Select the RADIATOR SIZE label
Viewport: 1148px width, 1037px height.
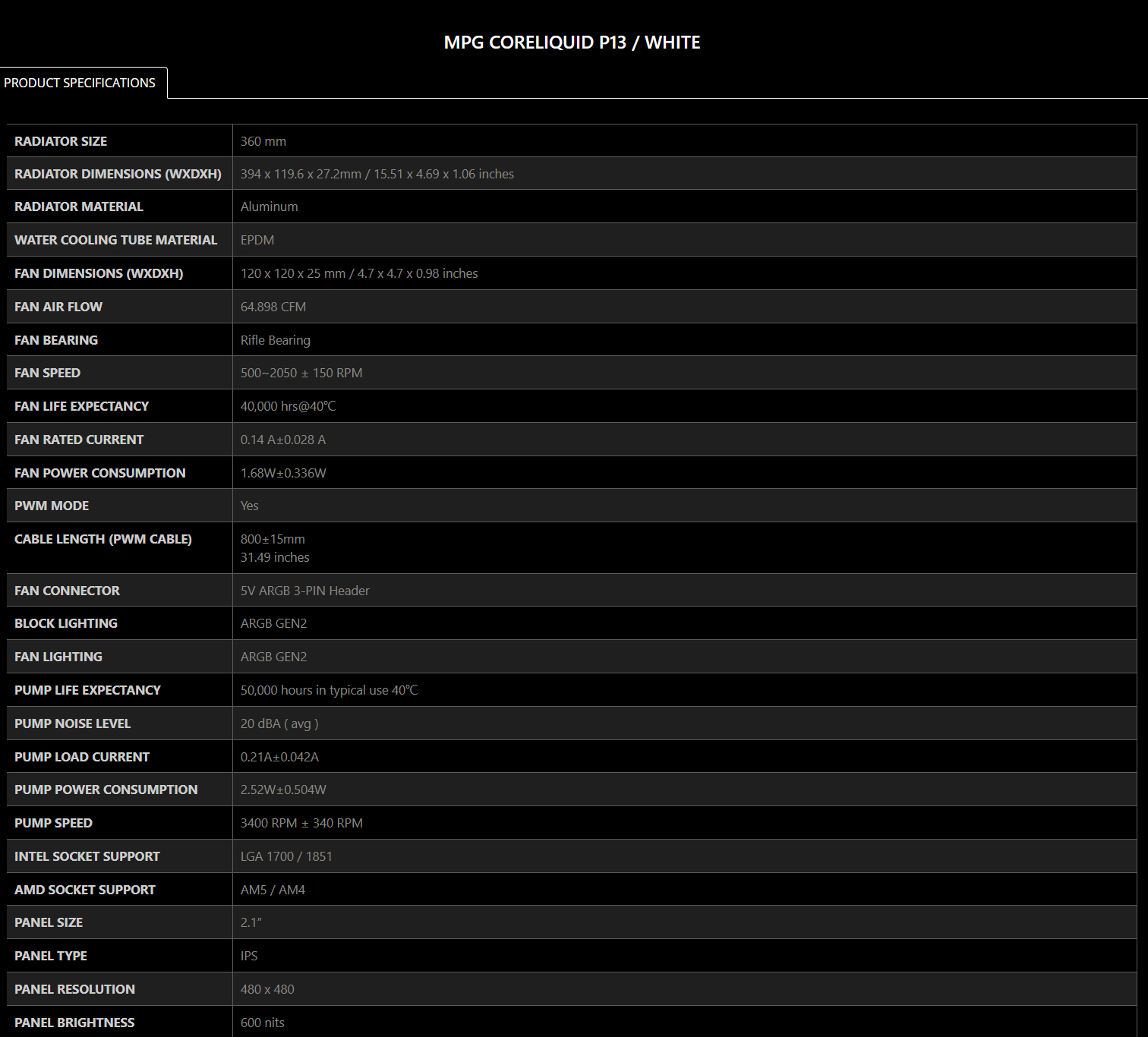(61, 141)
